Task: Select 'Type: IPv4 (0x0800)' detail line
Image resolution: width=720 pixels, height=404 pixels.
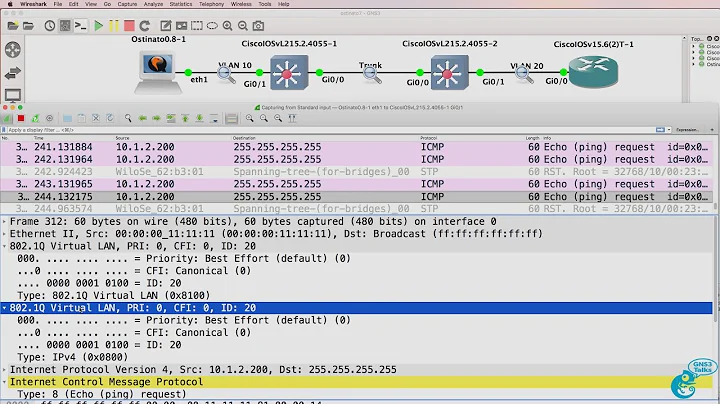Action: [73, 357]
